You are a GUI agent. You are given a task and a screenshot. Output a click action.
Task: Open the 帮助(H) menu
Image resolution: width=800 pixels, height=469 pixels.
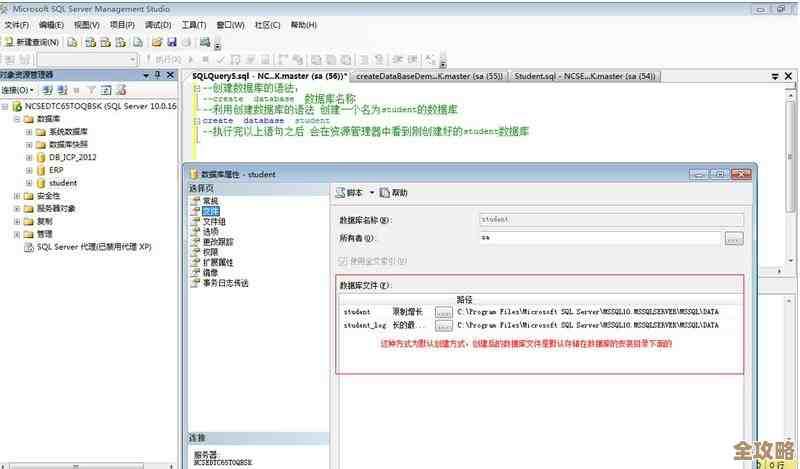(x=304, y=24)
